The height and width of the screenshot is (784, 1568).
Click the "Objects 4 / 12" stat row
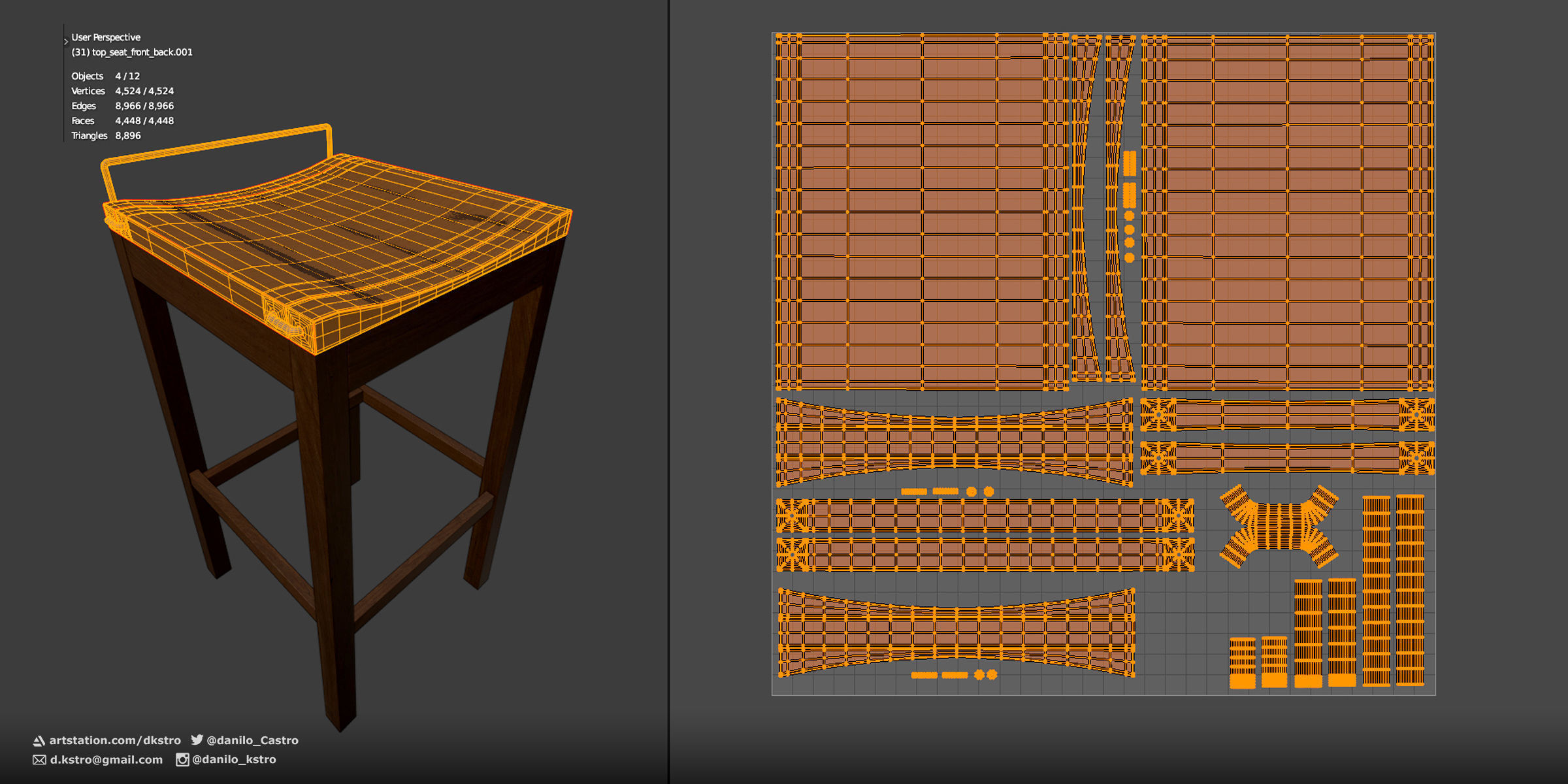105,76
